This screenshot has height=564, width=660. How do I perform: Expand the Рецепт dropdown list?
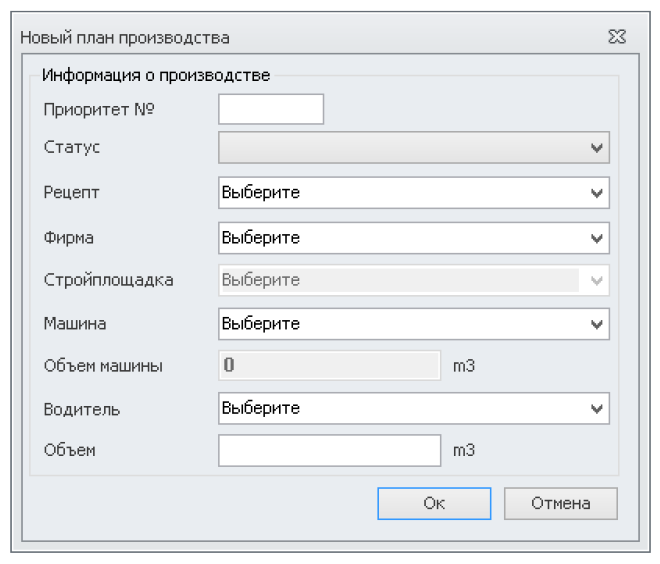pyautogui.click(x=597, y=193)
